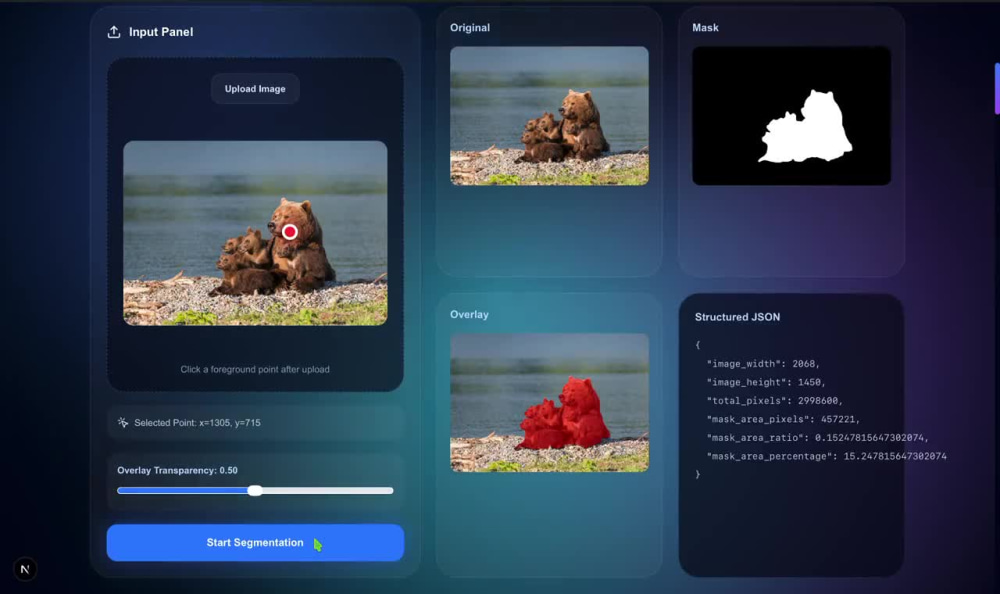The image size is (1000, 594).
Task: Select the "image_width": 2068 line
Action: (763, 364)
